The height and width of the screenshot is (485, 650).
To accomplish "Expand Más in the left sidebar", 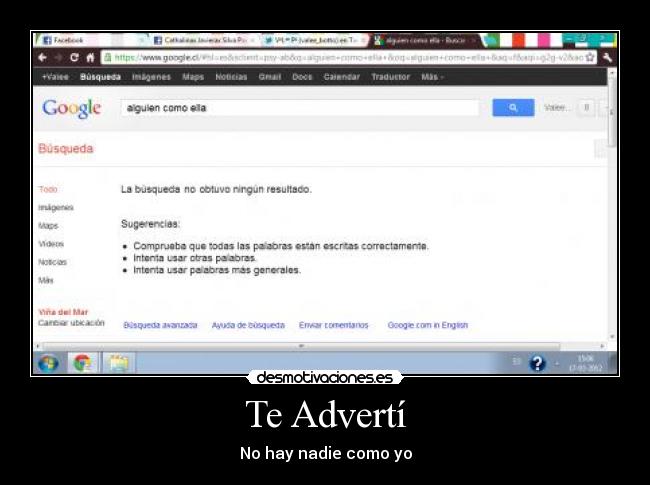I will pos(46,280).
